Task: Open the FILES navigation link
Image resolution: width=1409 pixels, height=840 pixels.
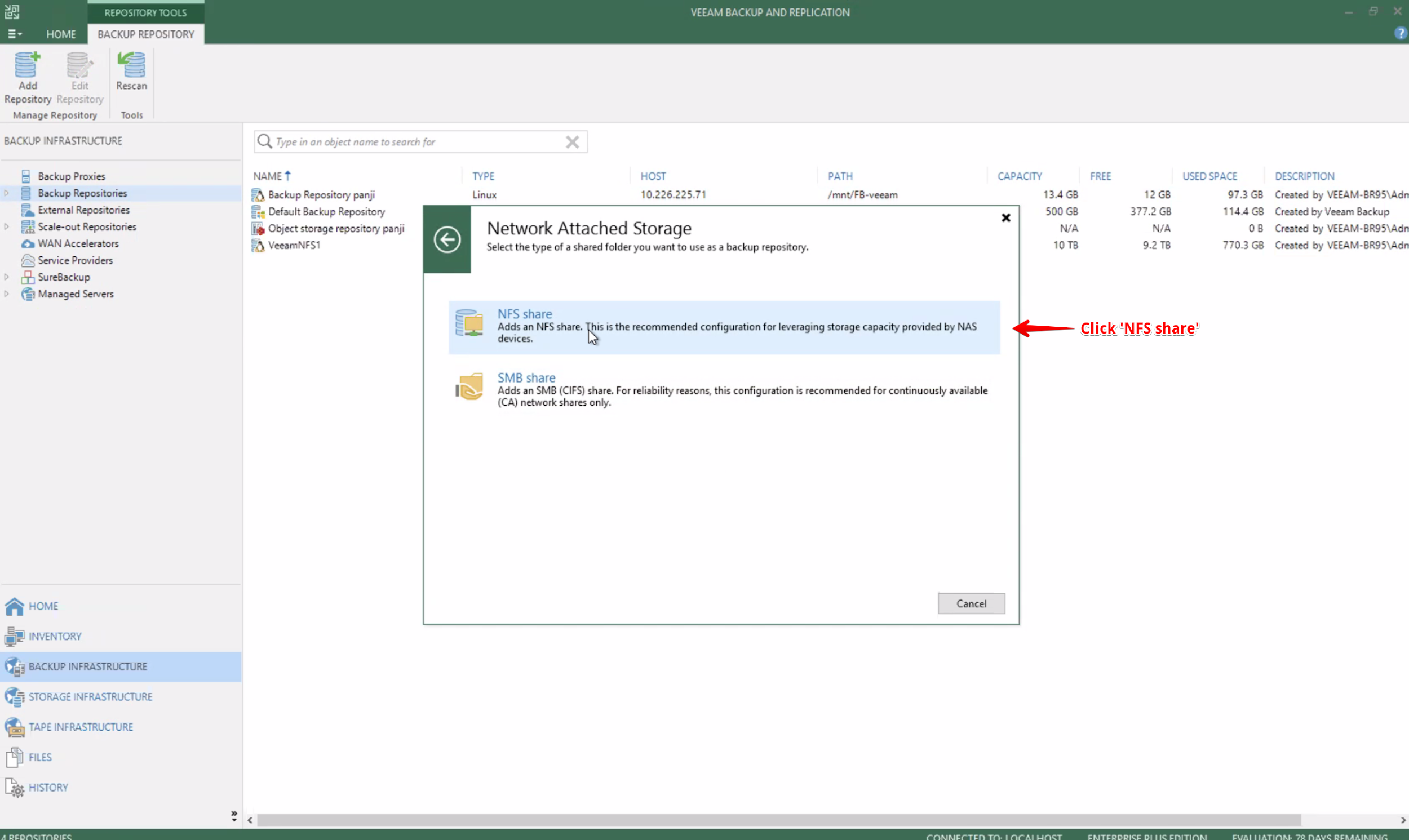Action: 40,757
